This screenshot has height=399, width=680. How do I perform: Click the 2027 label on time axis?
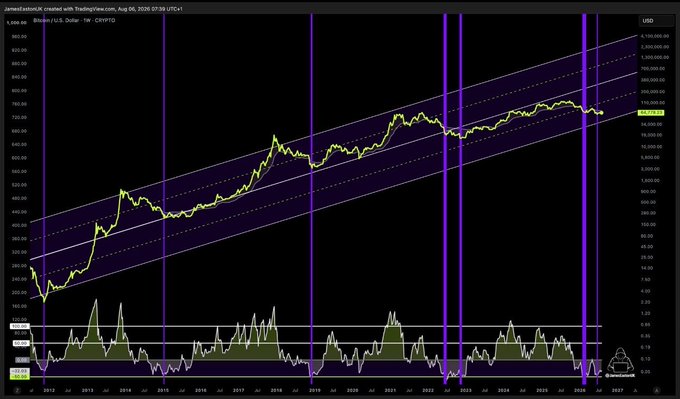click(x=617, y=390)
